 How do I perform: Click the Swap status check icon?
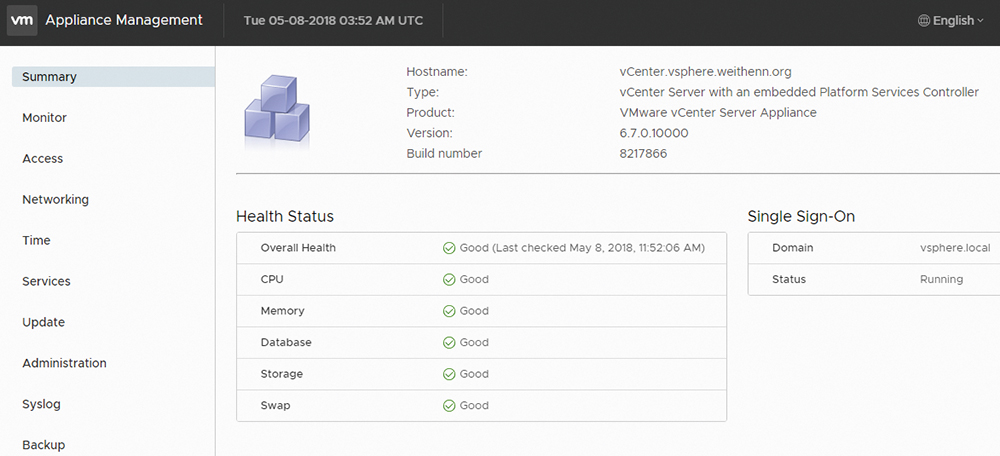point(449,406)
